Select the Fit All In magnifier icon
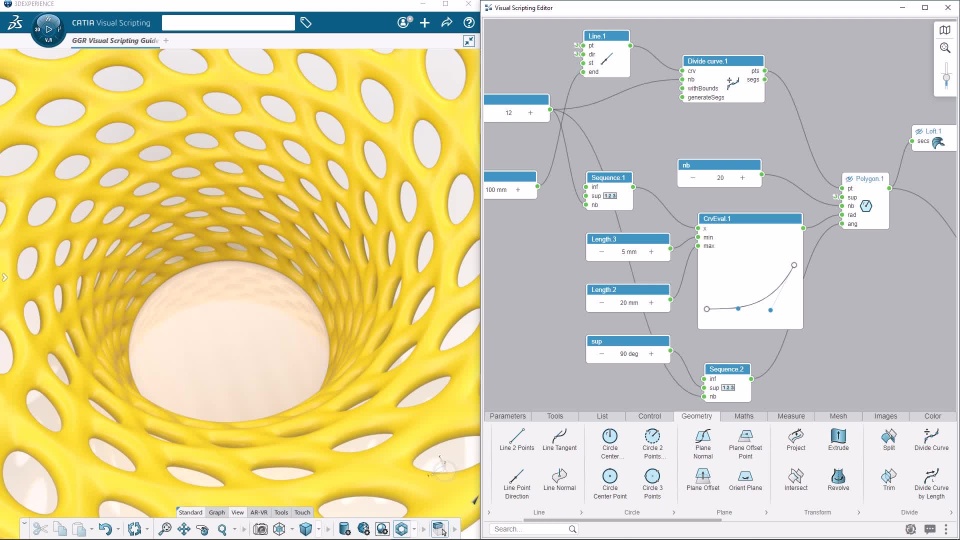 [x=165, y=528]
